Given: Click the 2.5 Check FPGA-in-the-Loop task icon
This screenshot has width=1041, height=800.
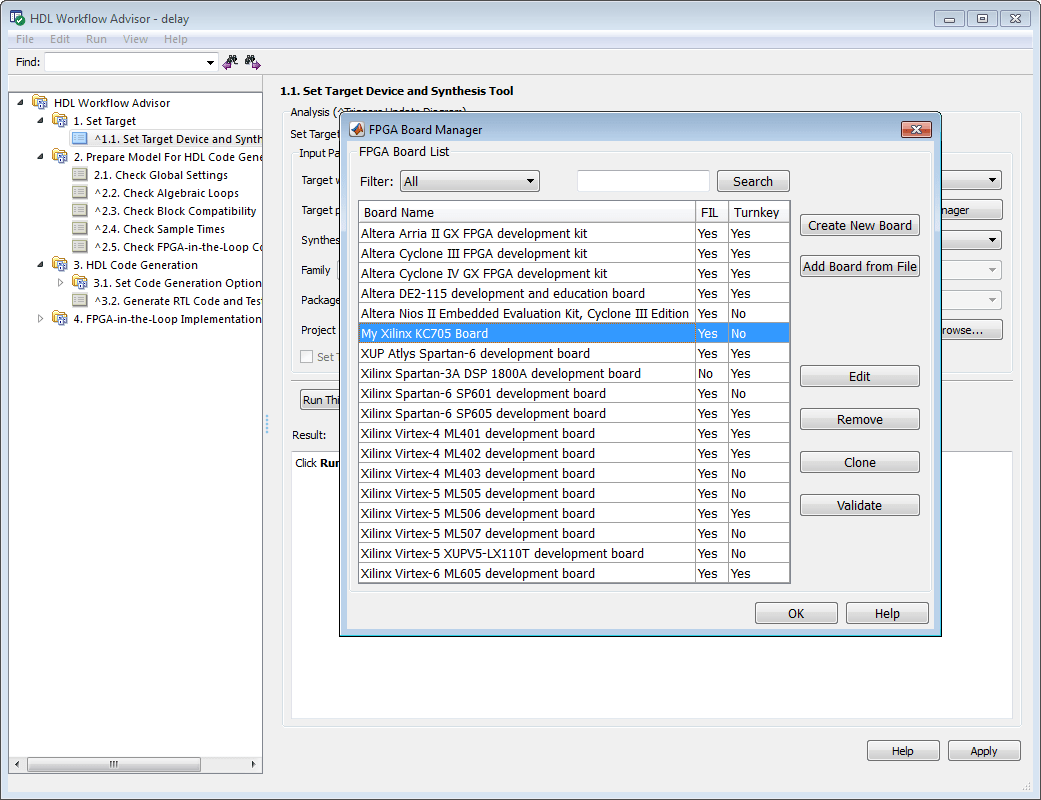Looking at the screenshot, I should click(x=80, y=246).
